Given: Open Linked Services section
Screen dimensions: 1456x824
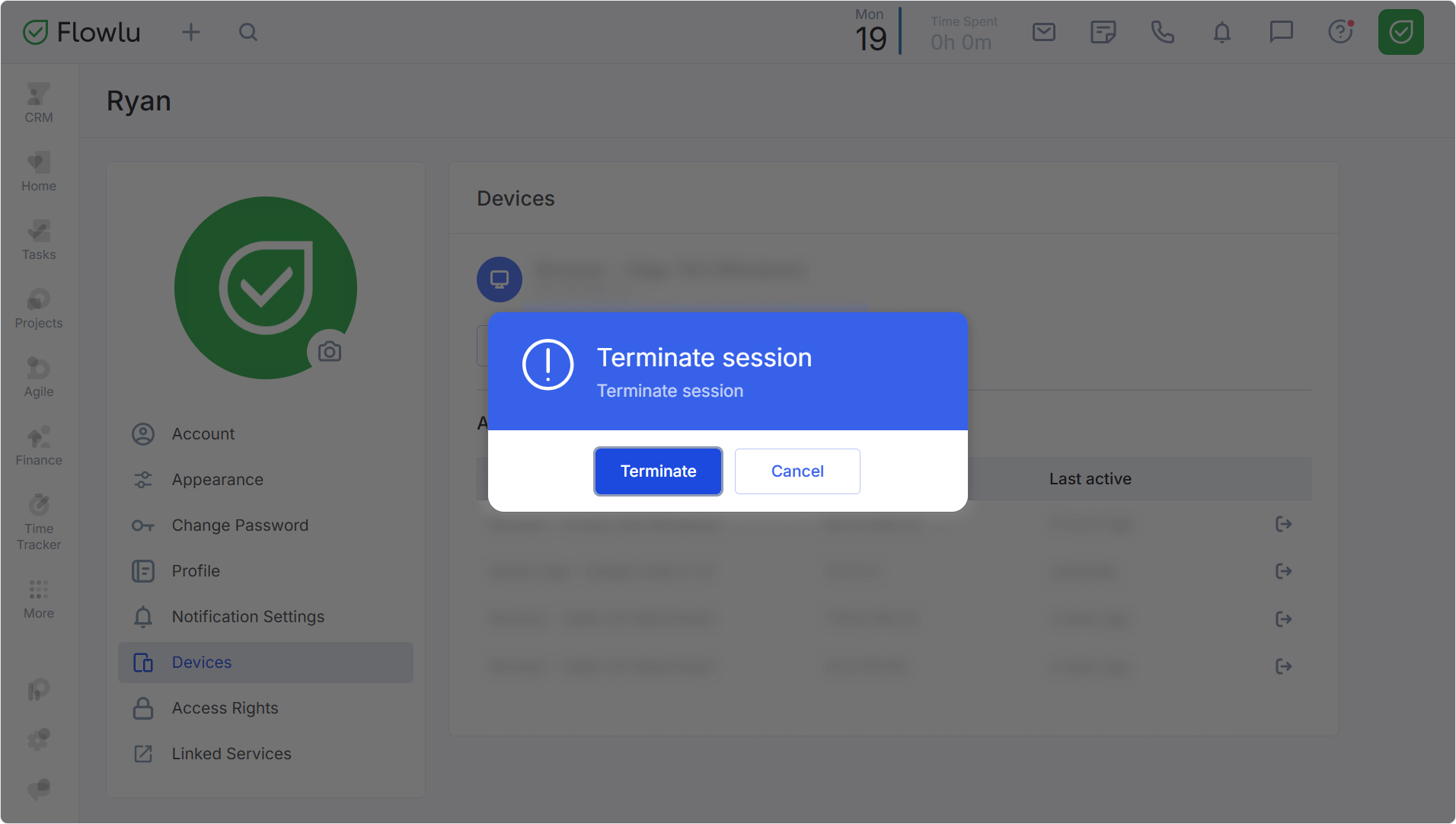Looking at the screenshot, I should coord(231,754).
